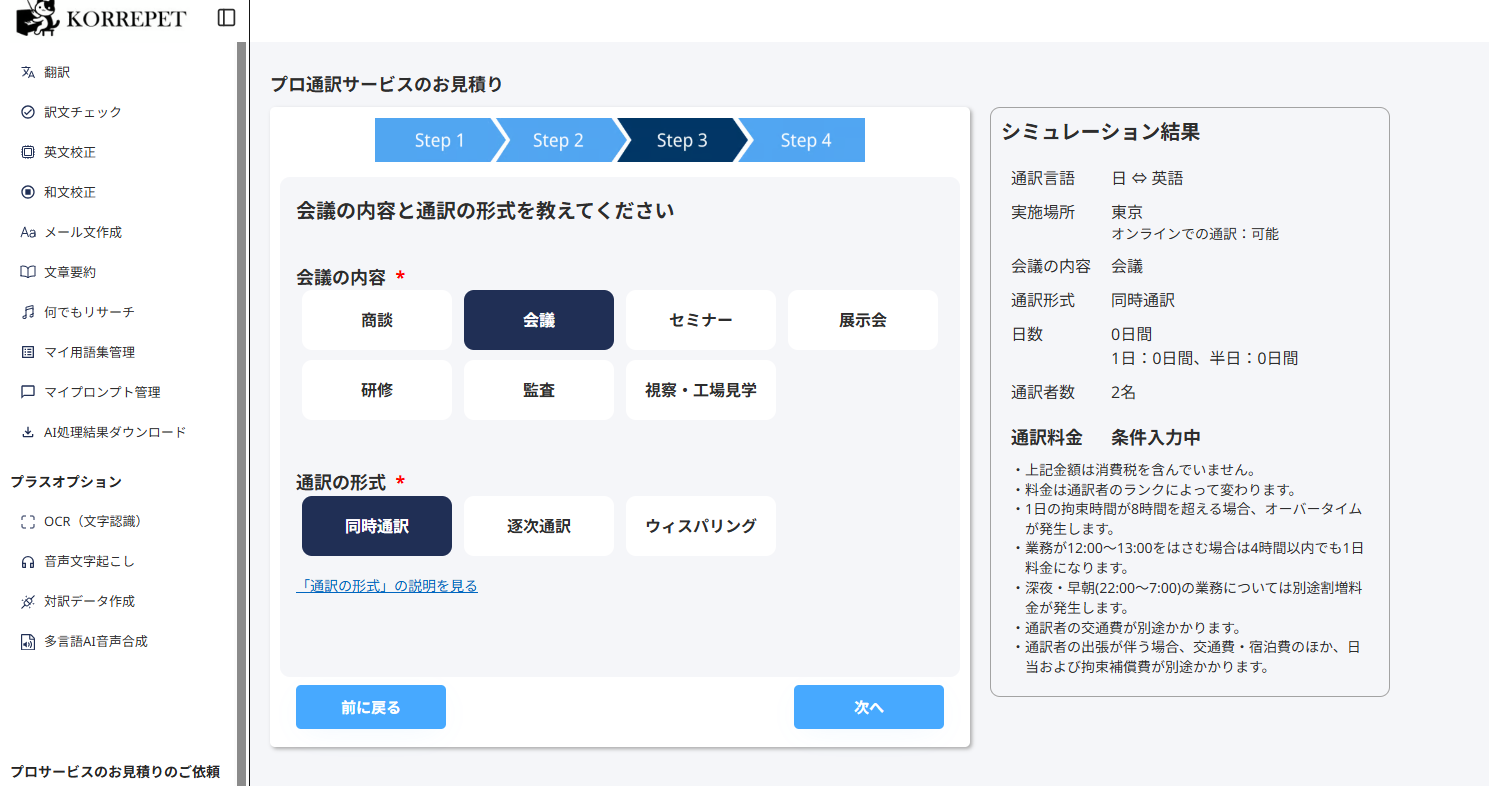
Task: Select 商談 as meeting content
Action: 377,320
